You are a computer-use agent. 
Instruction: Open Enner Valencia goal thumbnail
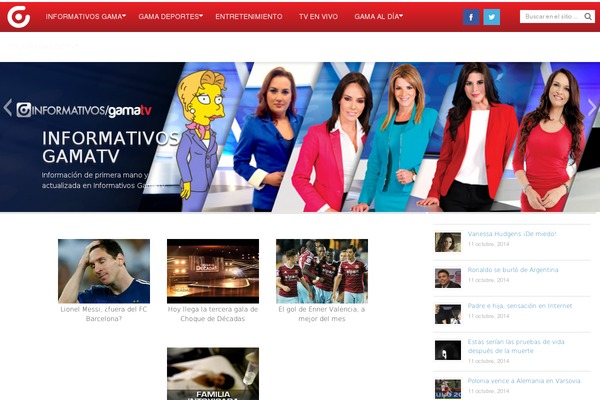coord(322,271)
